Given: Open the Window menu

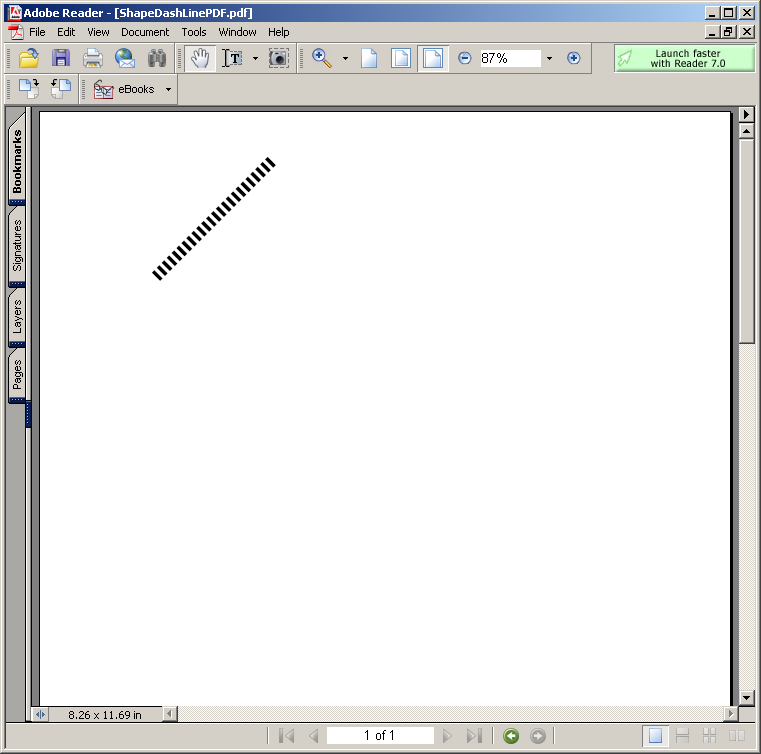Looking at the screenshot, I should pyautogui.click(x=237, y=33).
